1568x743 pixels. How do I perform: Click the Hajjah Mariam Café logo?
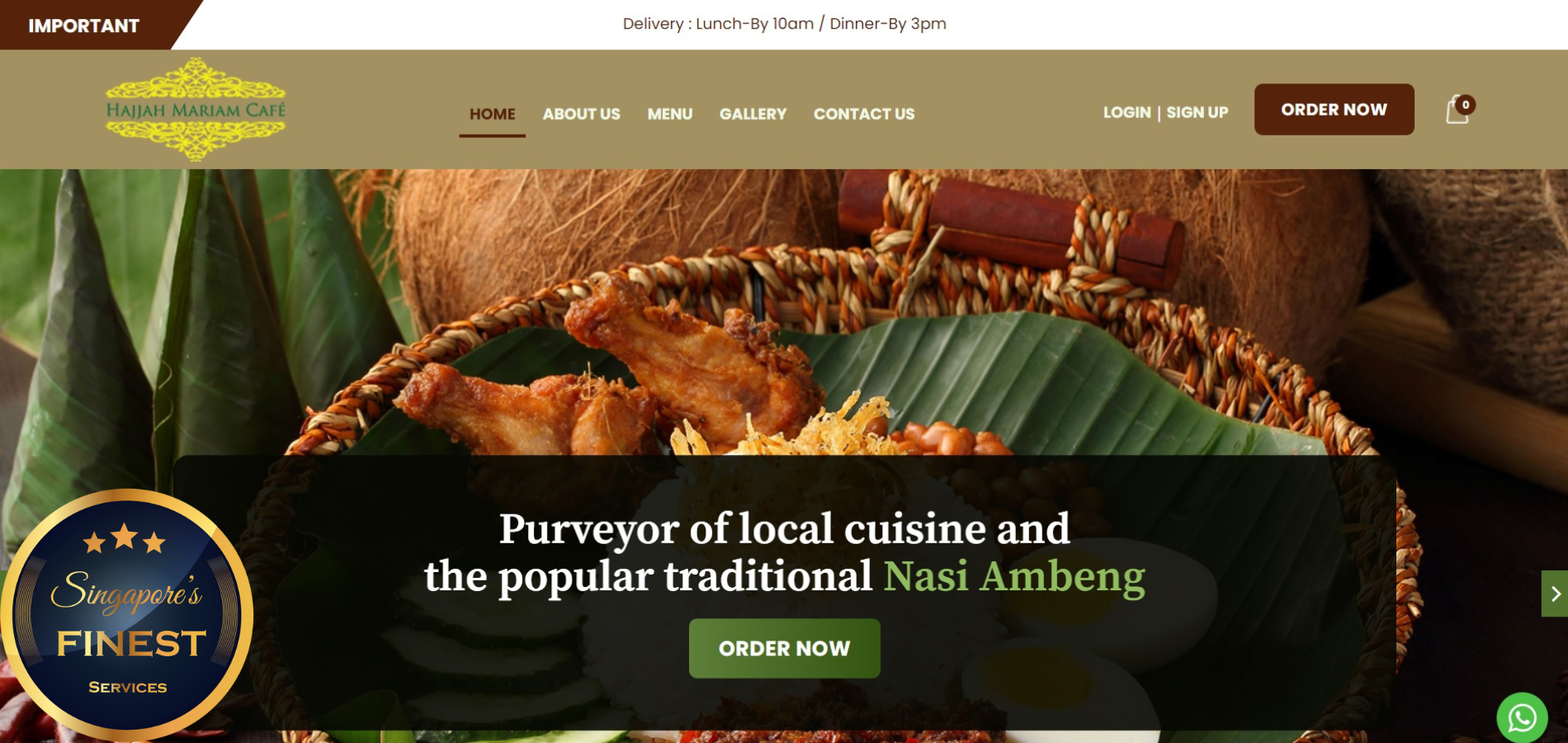click(196, 109)
